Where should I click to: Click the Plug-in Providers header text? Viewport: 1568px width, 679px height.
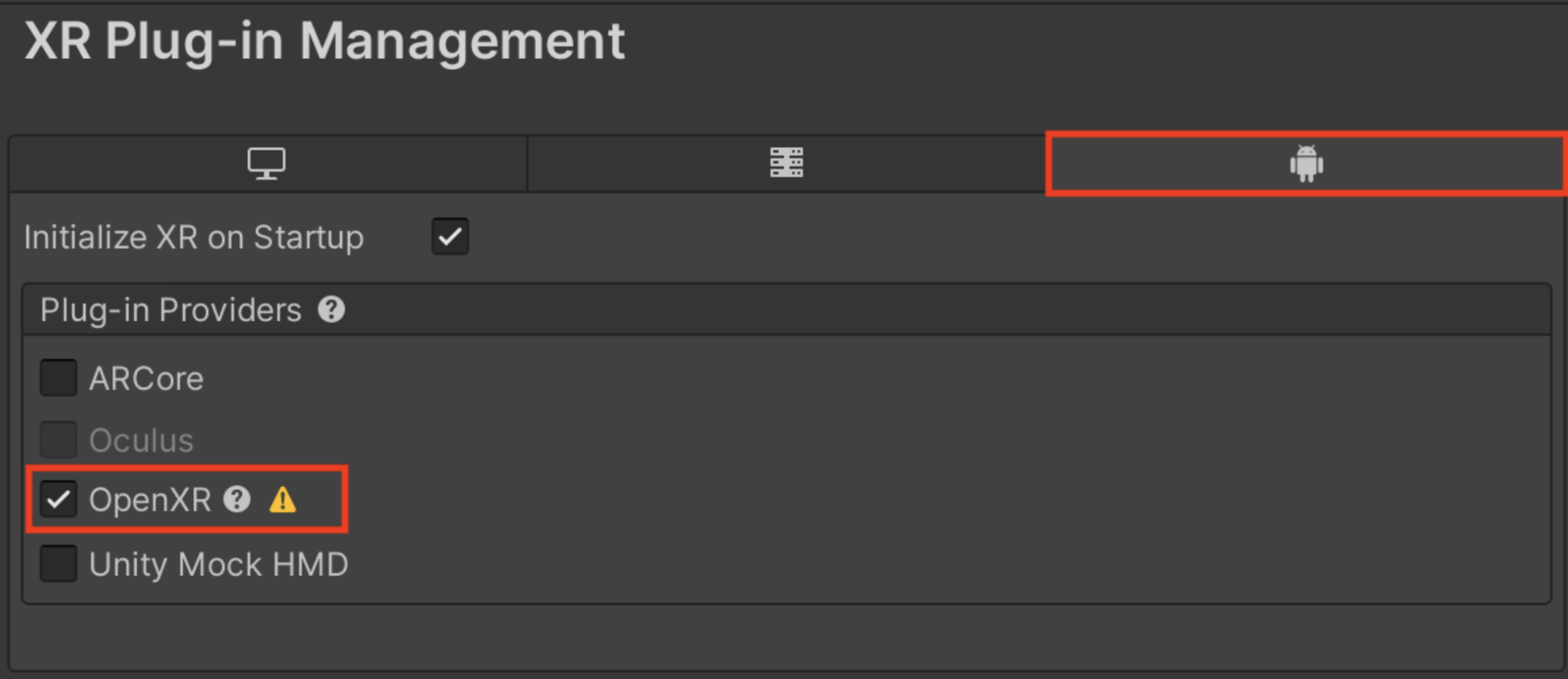coord(170,310)
